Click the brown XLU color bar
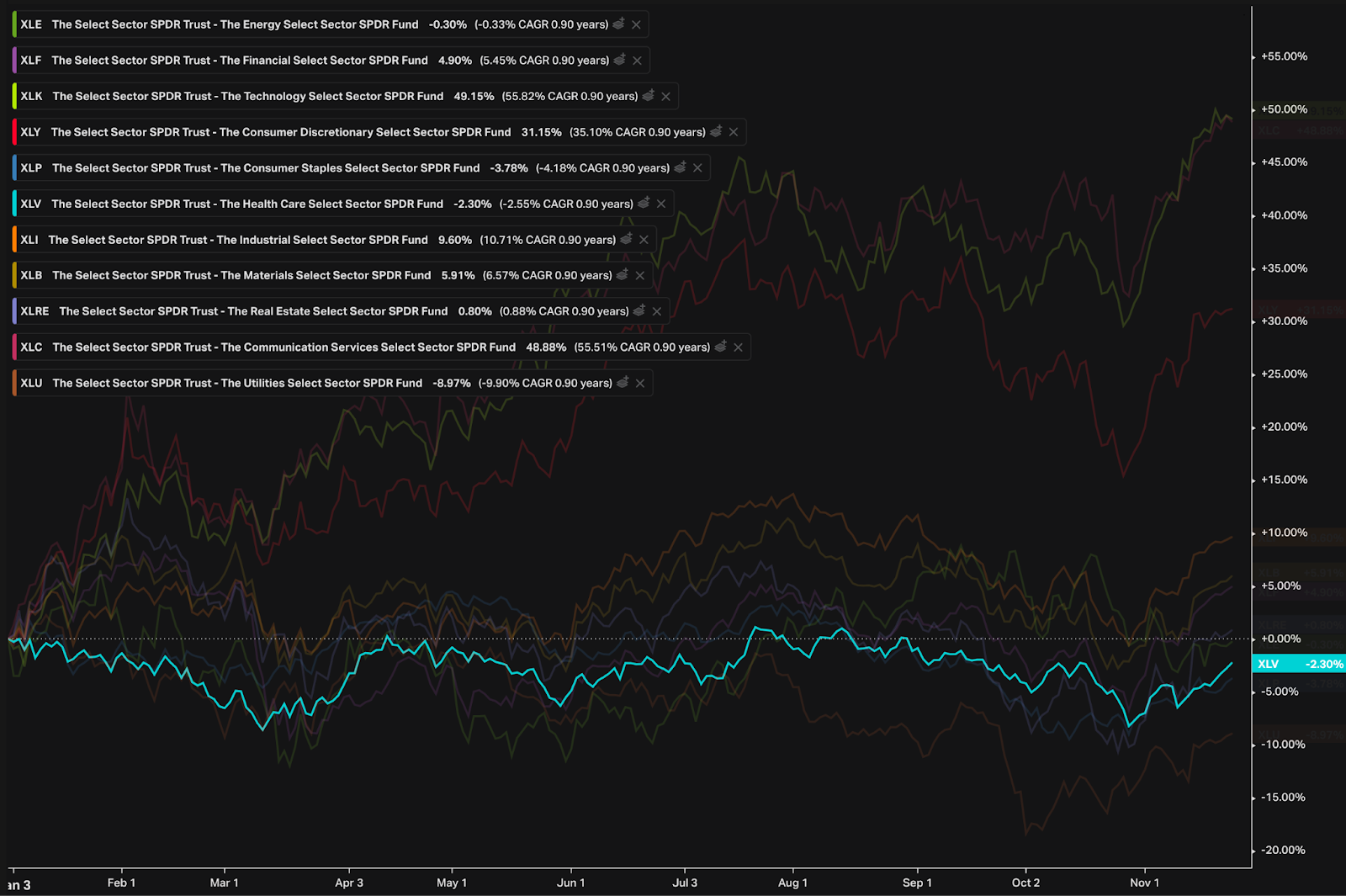Screen dimensions: 1346x896 pyautogui.click(x=14, y=383)
